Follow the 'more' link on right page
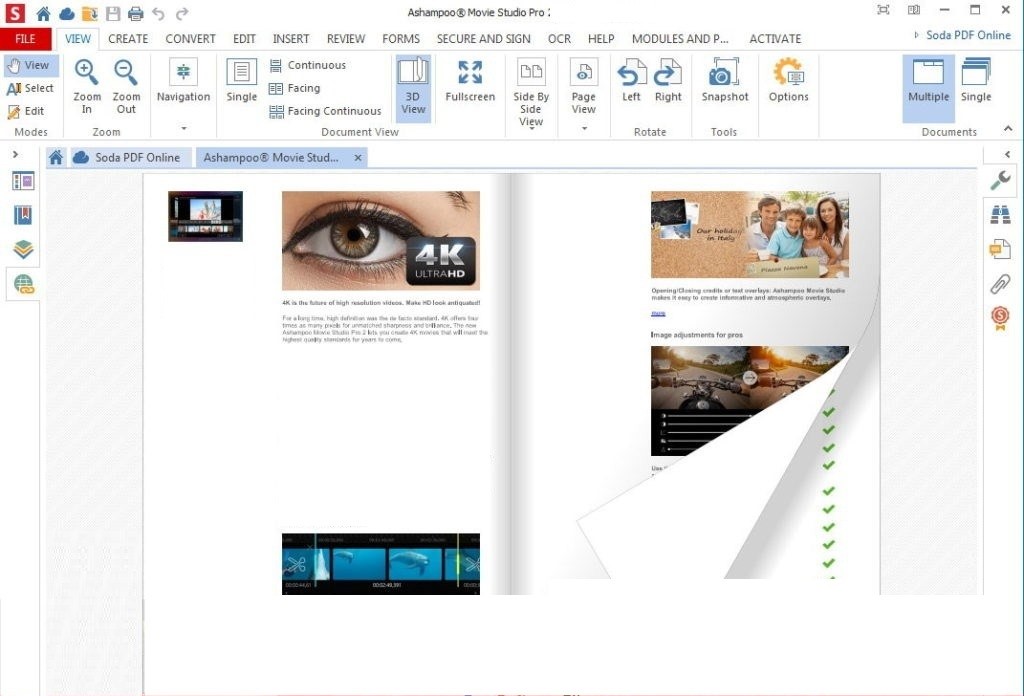The image size is (1024, 696). [x=658, y=314]
